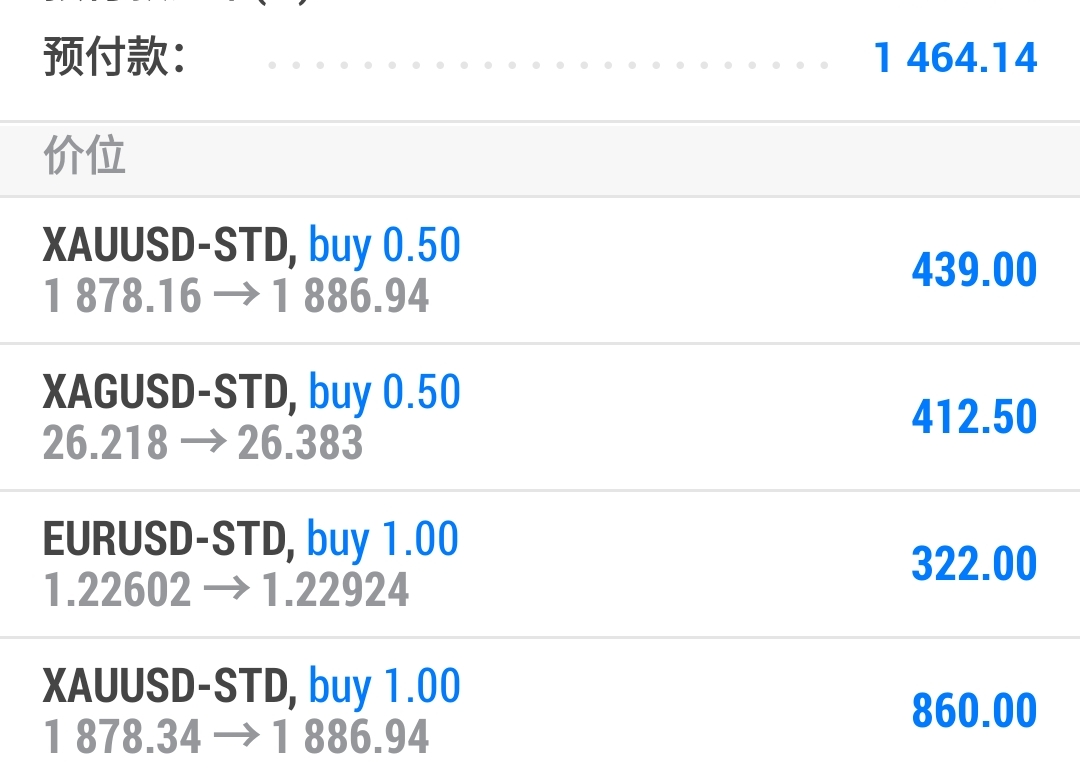Open the XAUUSD-STD buy 0.50 position
The width and height of the screenshot is (1080, 772).
point(540,270)
